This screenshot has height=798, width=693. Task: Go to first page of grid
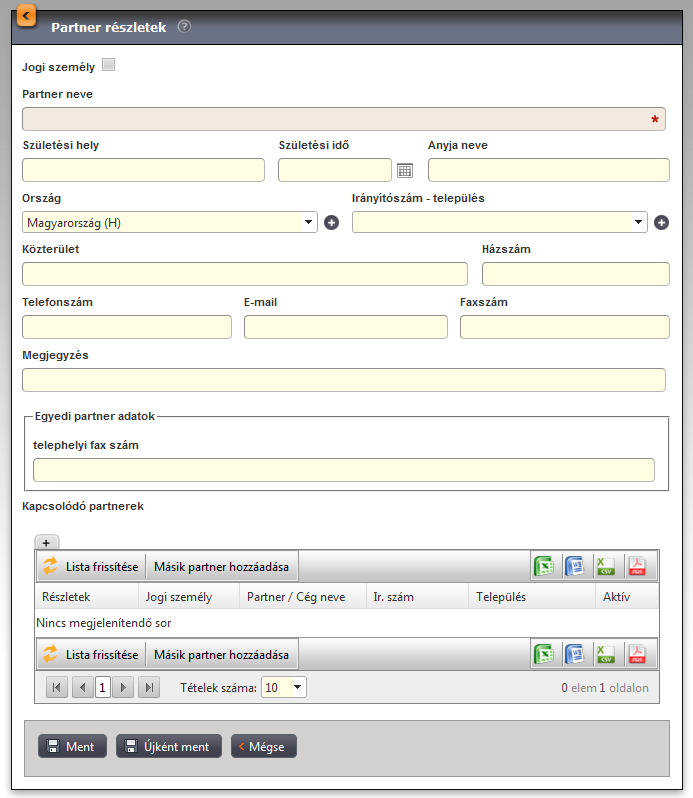coord(56,688)
